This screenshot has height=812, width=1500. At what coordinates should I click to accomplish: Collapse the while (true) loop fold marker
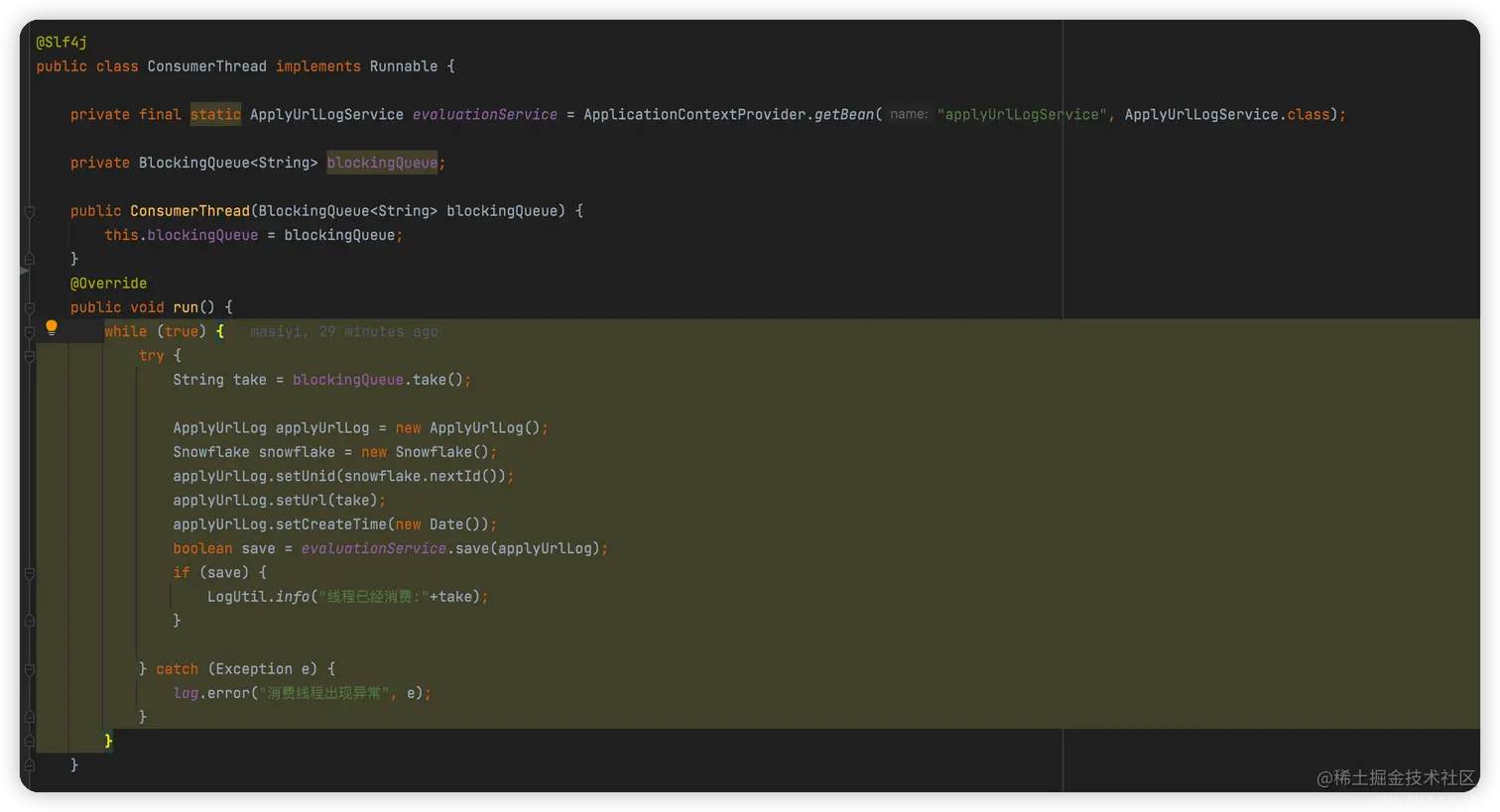tap(30, 332)
